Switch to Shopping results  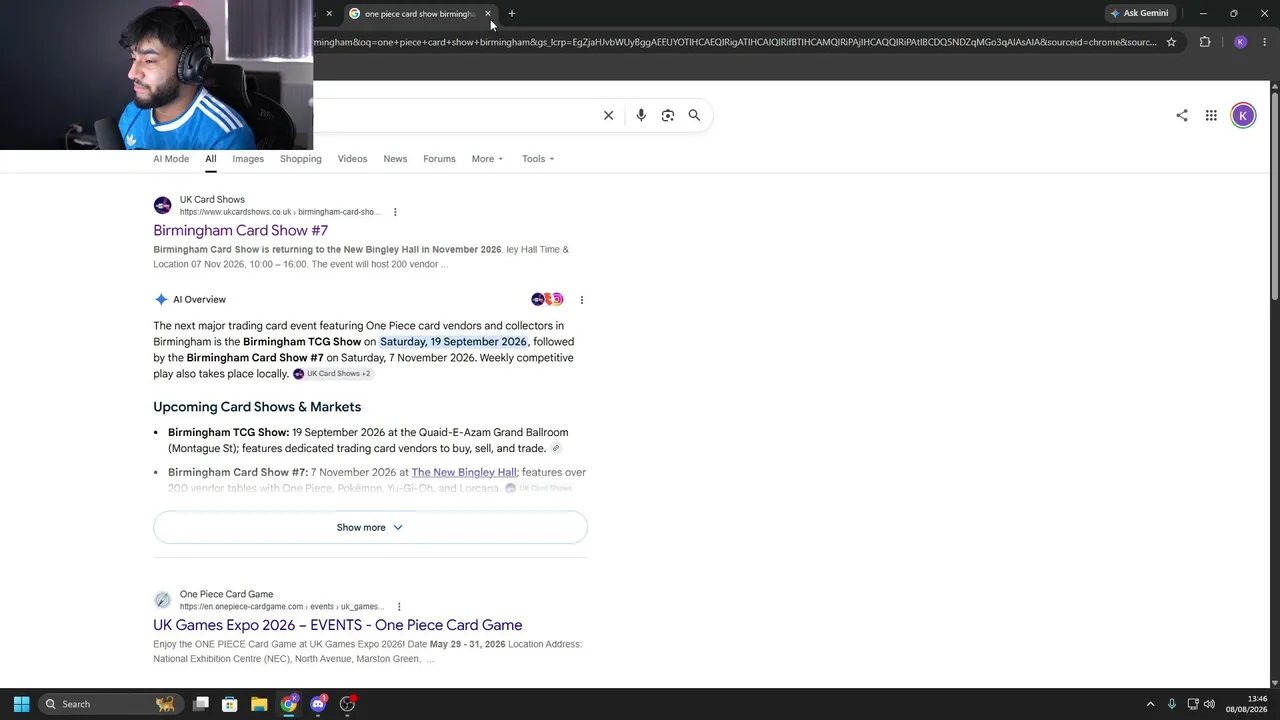pos(301,159)
